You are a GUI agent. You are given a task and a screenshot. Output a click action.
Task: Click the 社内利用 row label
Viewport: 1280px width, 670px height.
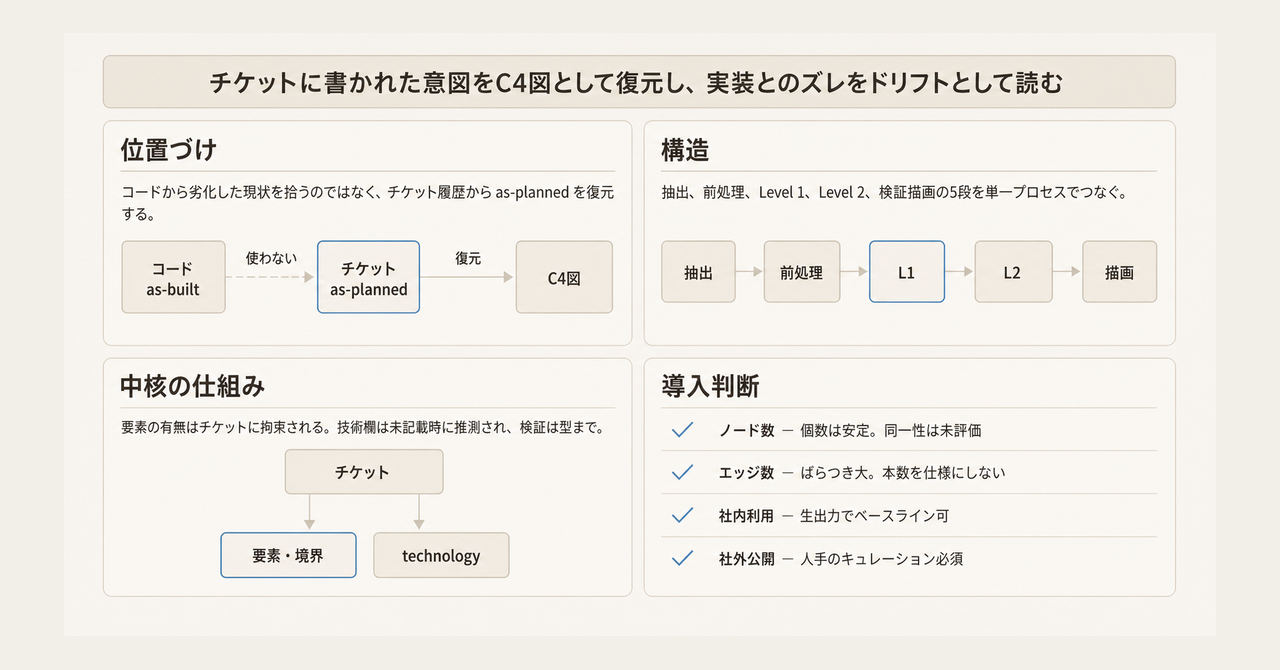pos(747,516)
